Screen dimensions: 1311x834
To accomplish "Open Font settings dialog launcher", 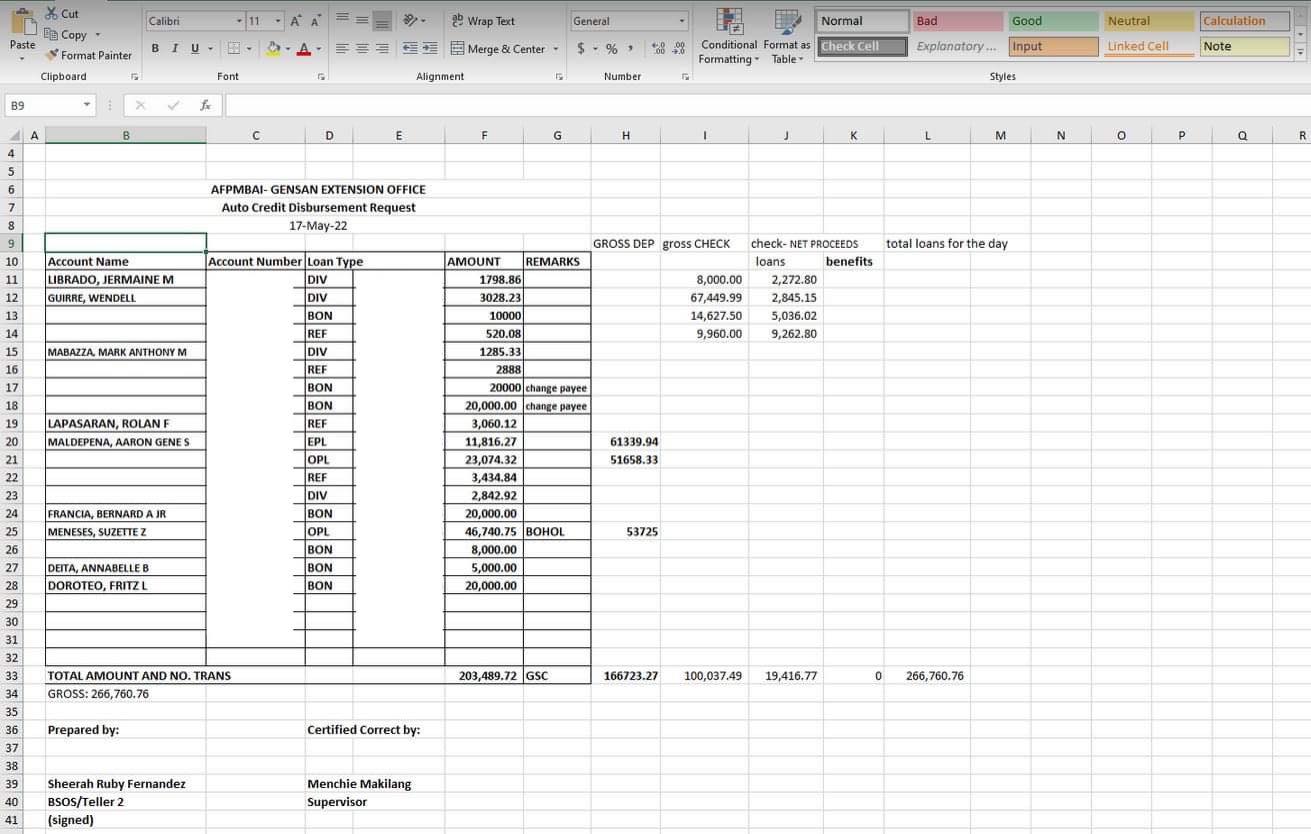I will tap(321, 76).
